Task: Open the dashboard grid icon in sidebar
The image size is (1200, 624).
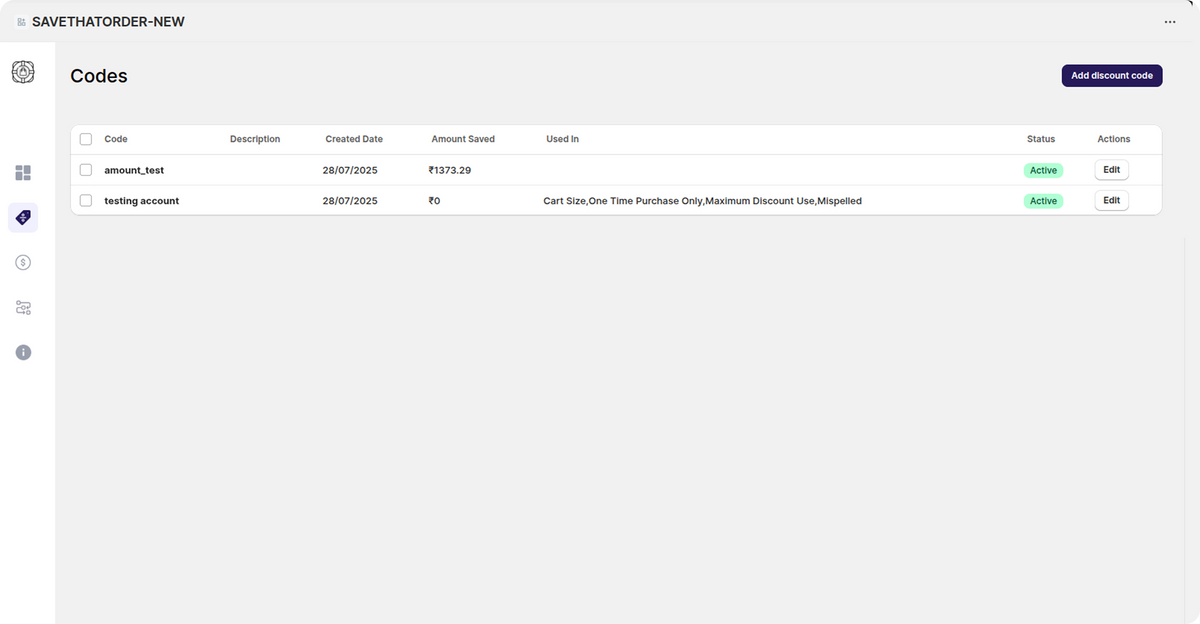Action: 23,173
